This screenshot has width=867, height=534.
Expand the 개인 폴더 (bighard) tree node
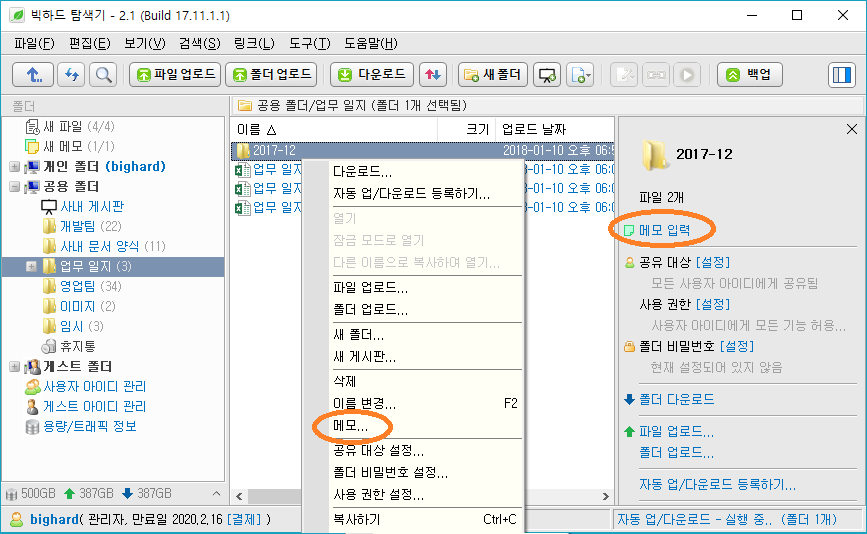tap(14, 166)
